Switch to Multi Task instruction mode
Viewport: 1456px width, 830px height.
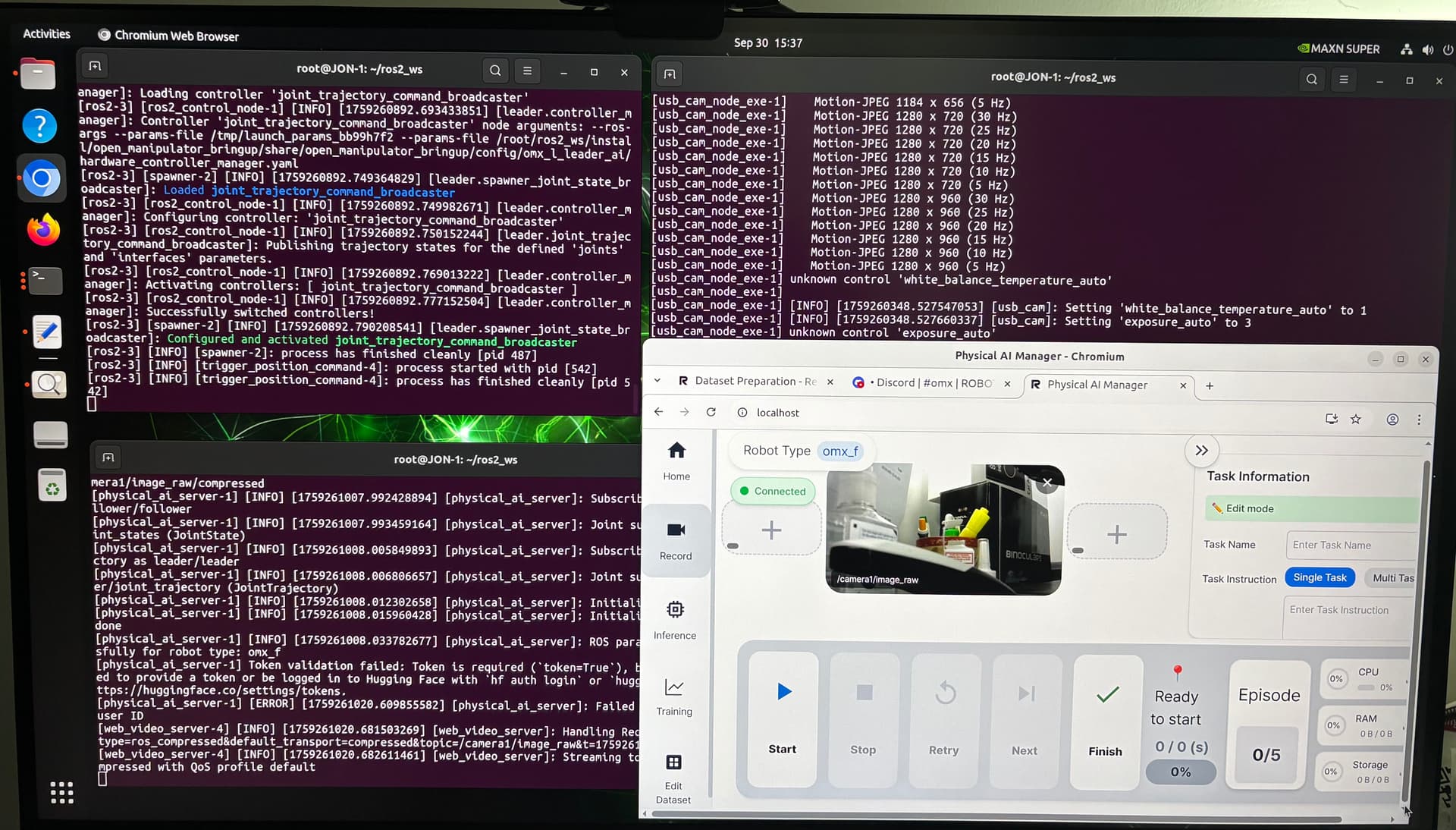click(x=1392, y=578)
